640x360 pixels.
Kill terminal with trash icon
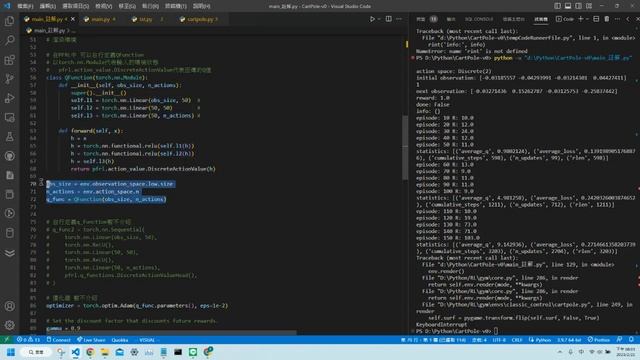(607, 19)
